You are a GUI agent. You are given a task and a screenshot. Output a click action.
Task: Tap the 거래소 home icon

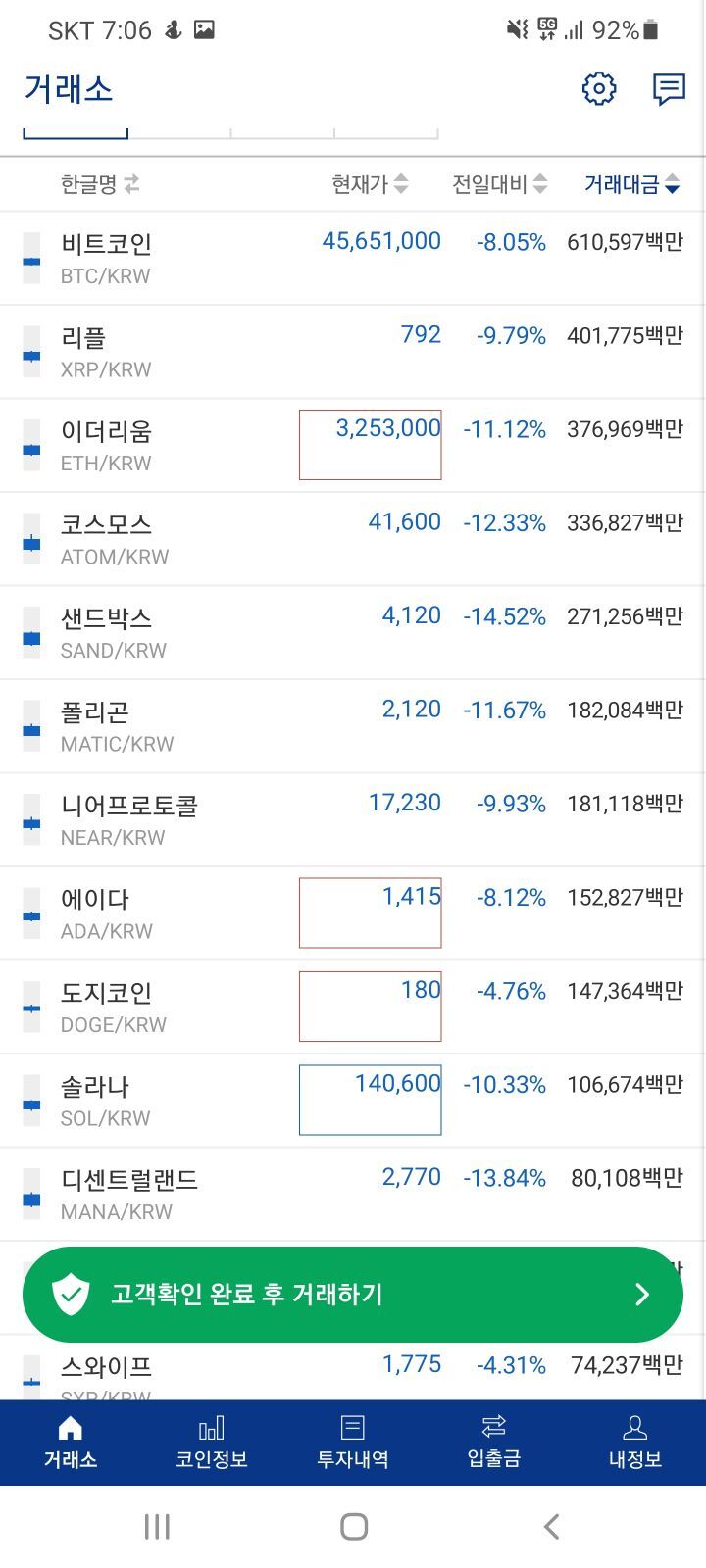71,1428
